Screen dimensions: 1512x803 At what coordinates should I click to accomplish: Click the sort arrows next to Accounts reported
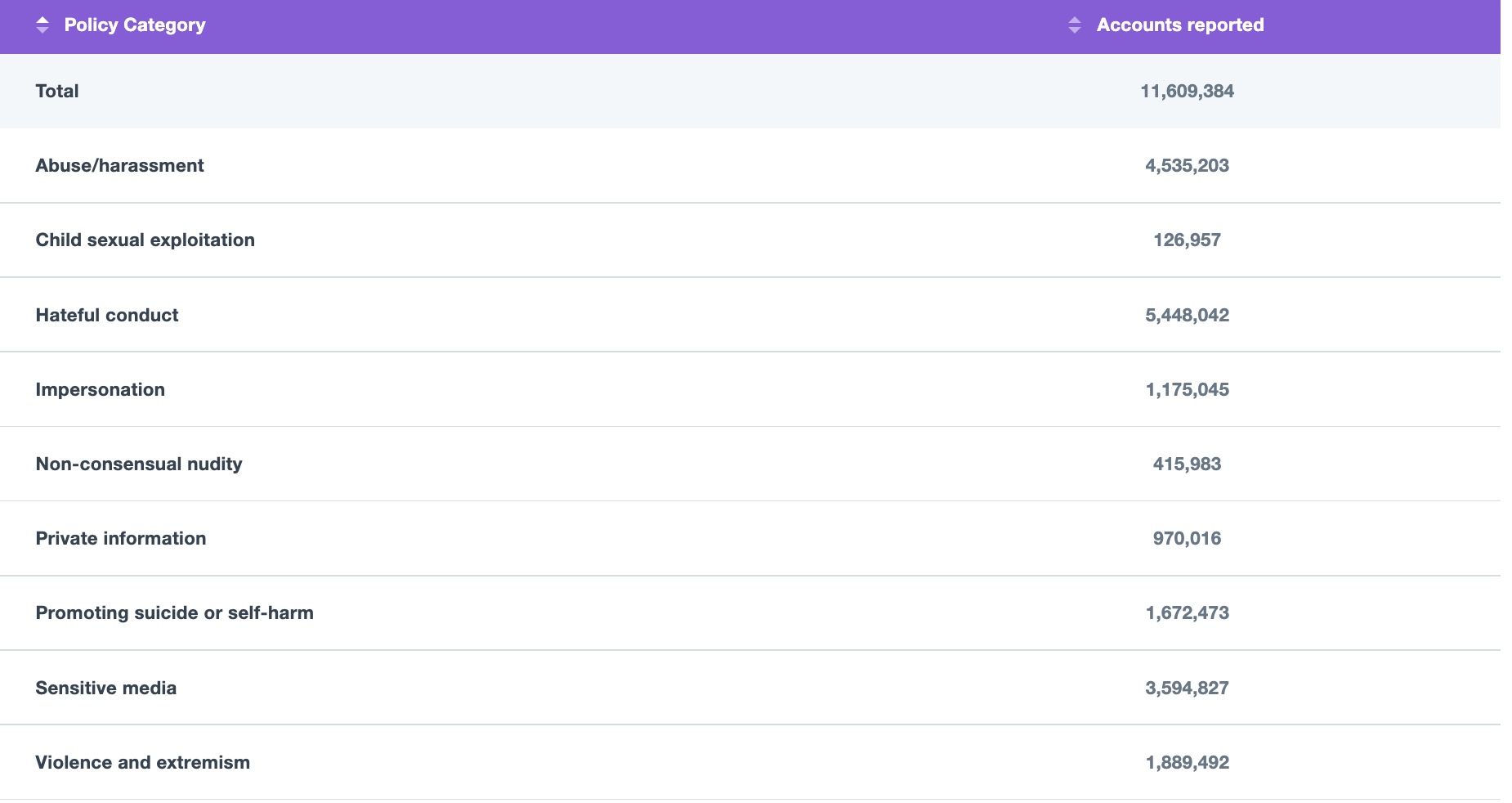click(1074, 25)
